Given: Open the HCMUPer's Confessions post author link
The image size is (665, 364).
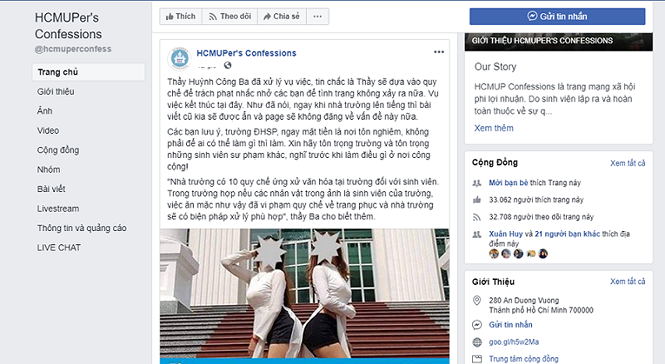Looking at the screenshot, I should (x=246, y=53).
